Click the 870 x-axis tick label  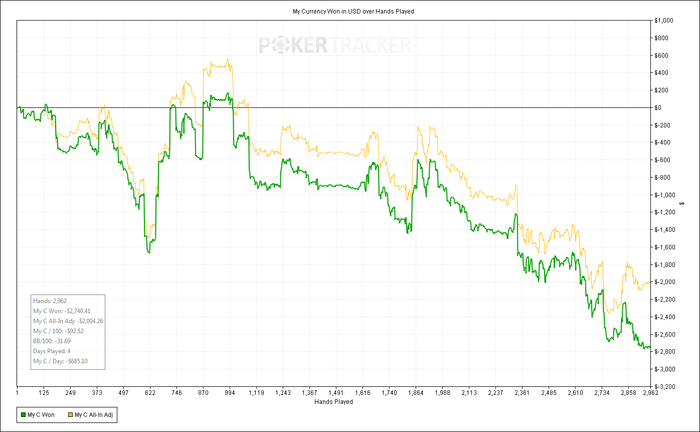point(203,393)
